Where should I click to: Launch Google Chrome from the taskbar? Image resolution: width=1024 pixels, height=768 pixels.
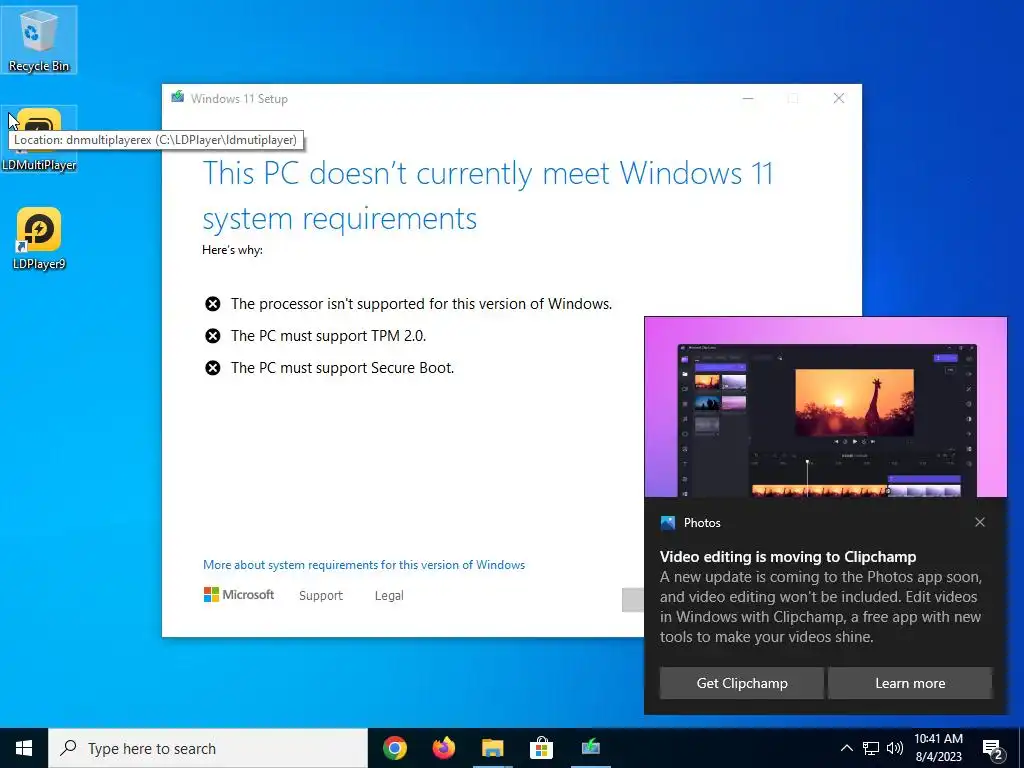pyautogui.click(x=394, y=748)
